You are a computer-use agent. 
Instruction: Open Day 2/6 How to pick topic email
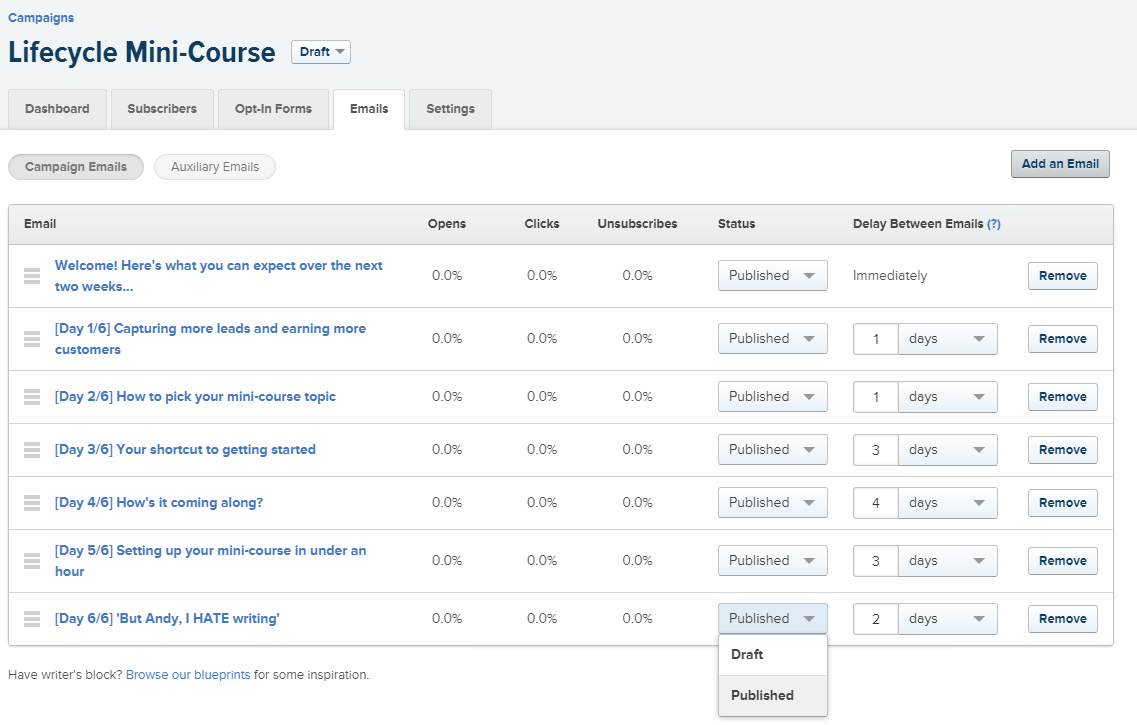[x=195, y=397]
